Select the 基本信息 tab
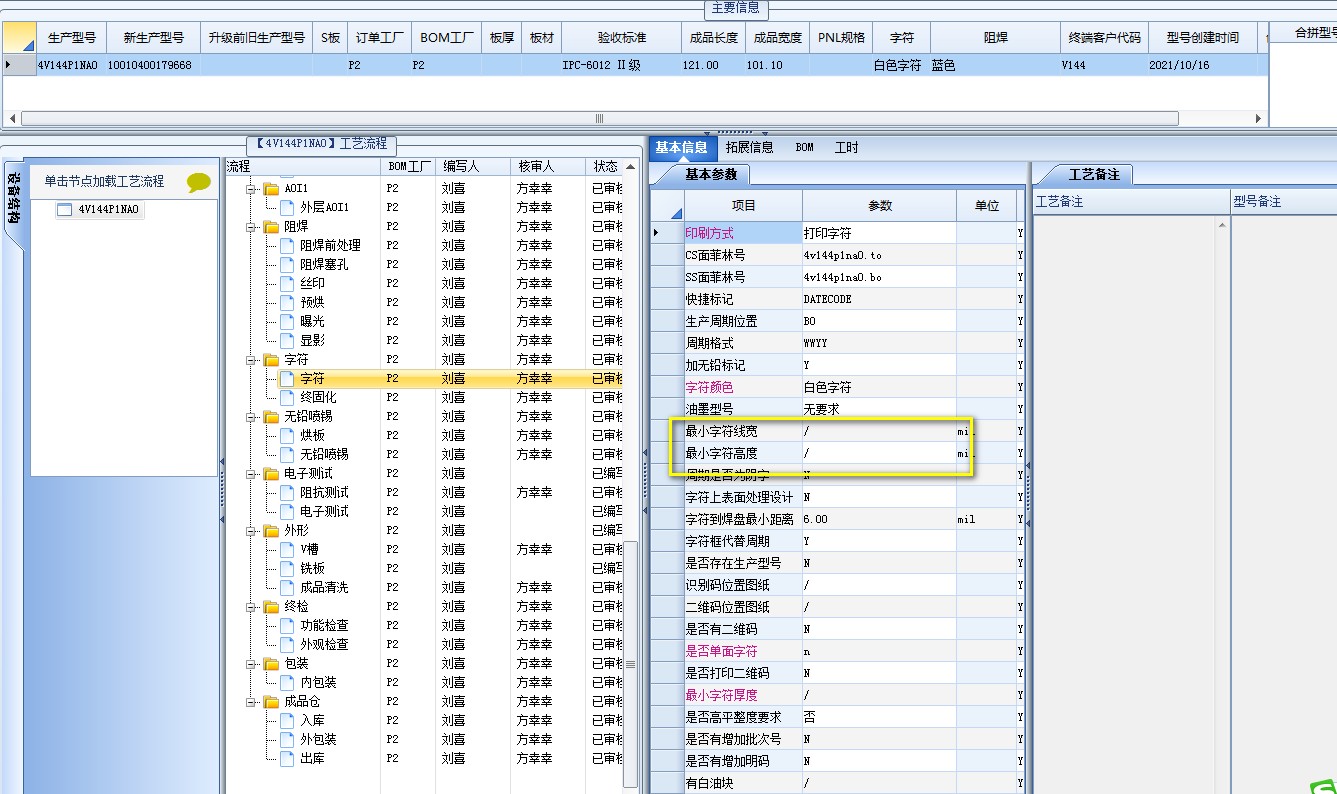Screen dimensions: 1337x794 (x=681, y=148)
